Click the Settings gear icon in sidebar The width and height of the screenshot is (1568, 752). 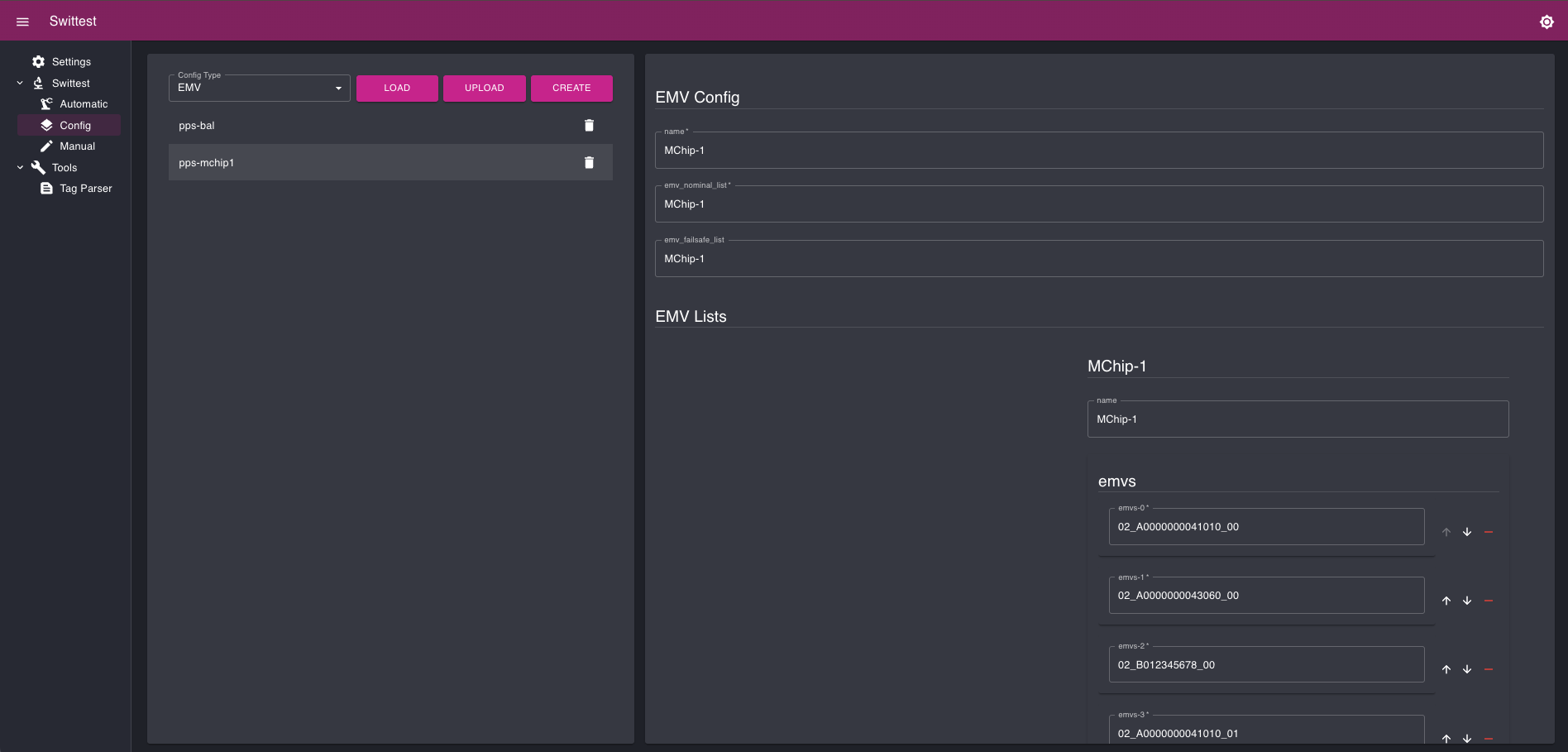click(38, 62)
